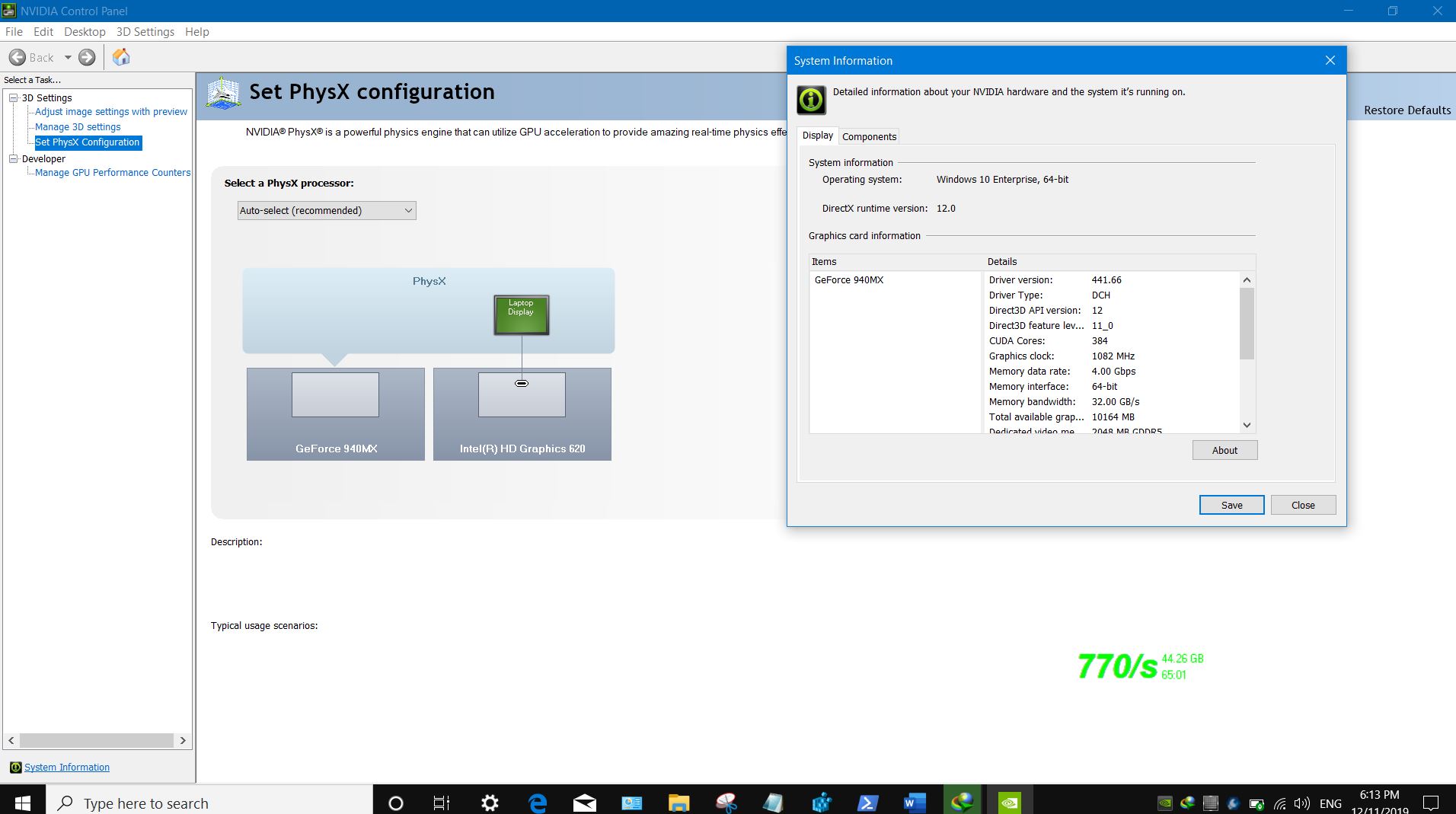1456x814 pixels.
Task: Open the File menu
Action: [x=14, y=32]
